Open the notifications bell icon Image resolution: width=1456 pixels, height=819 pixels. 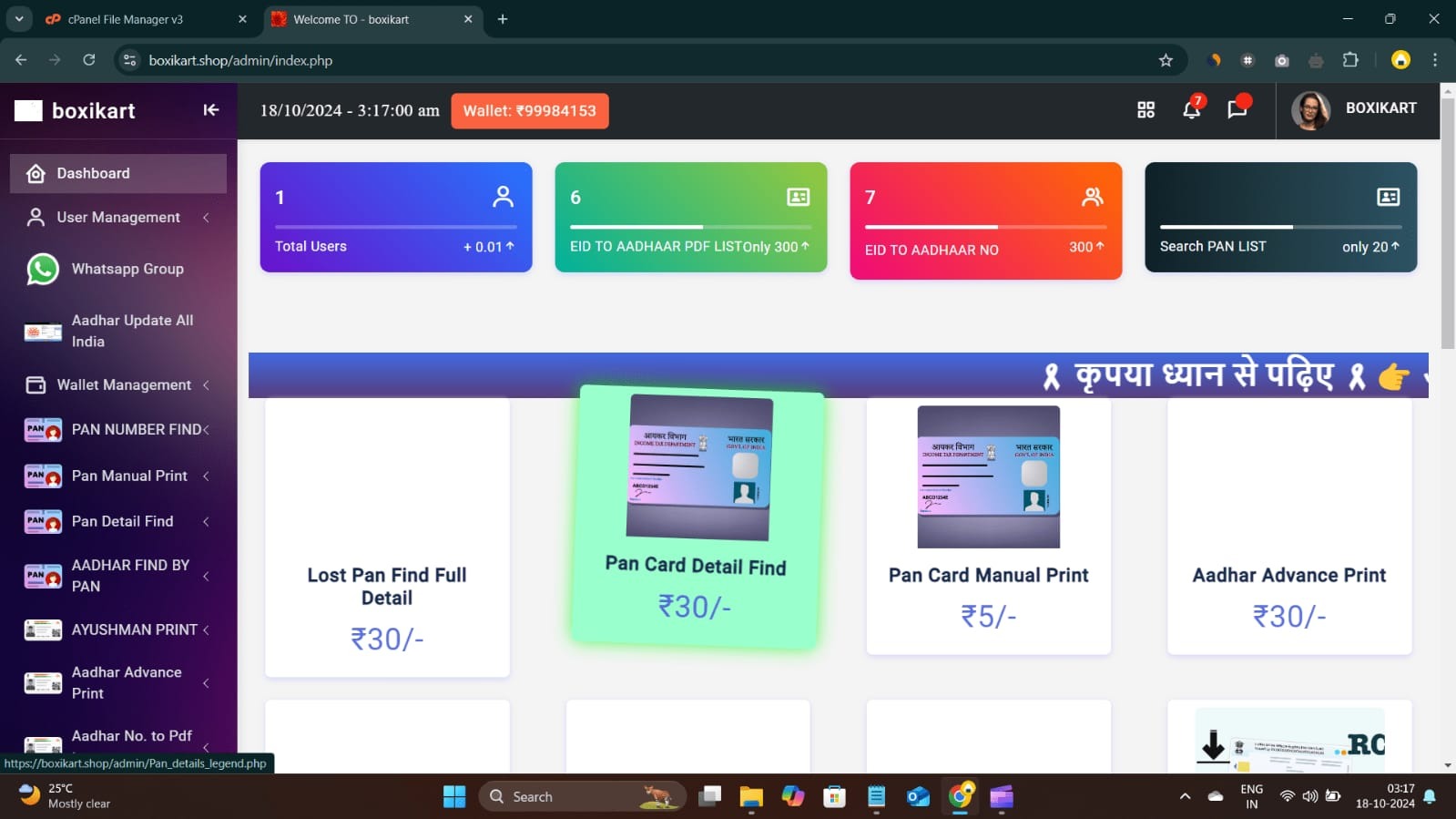tap(1191, 109)
